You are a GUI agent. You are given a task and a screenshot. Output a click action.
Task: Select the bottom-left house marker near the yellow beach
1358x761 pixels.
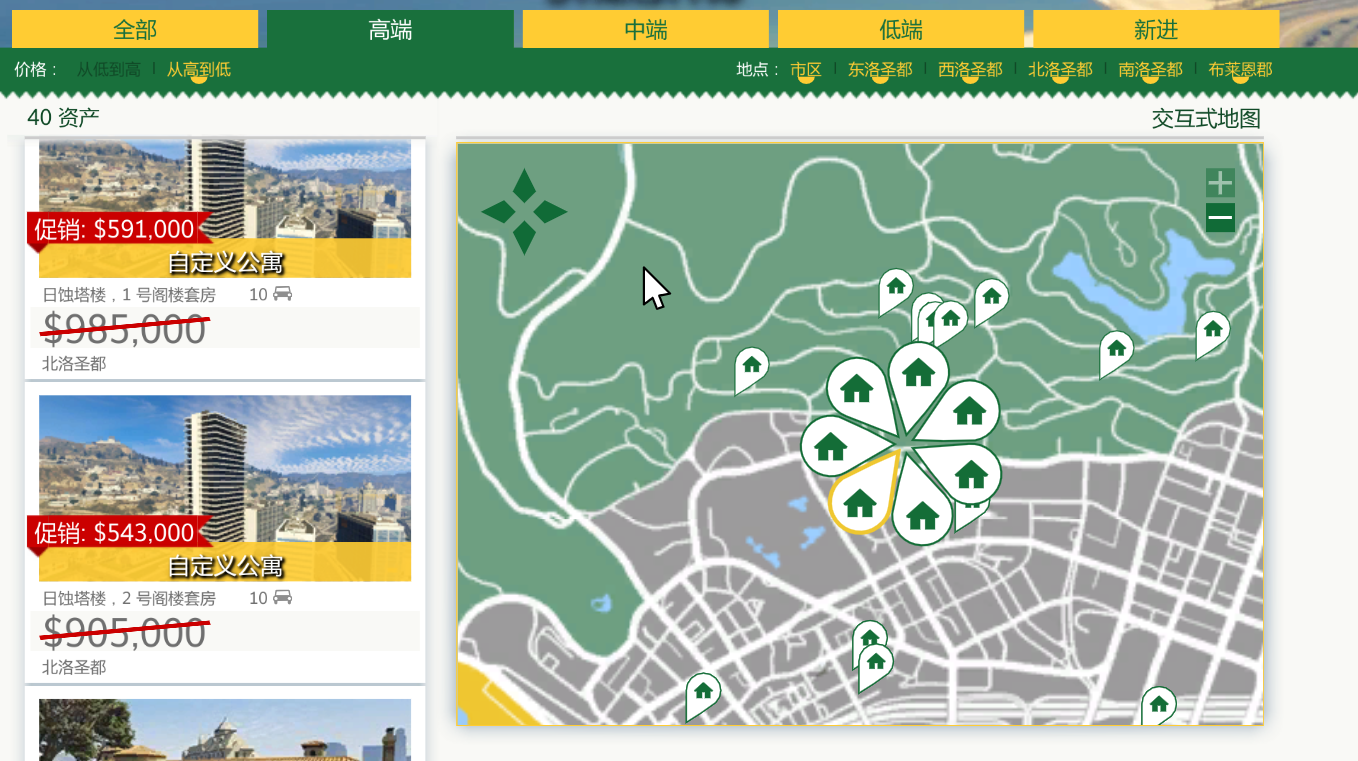[703, 694]
